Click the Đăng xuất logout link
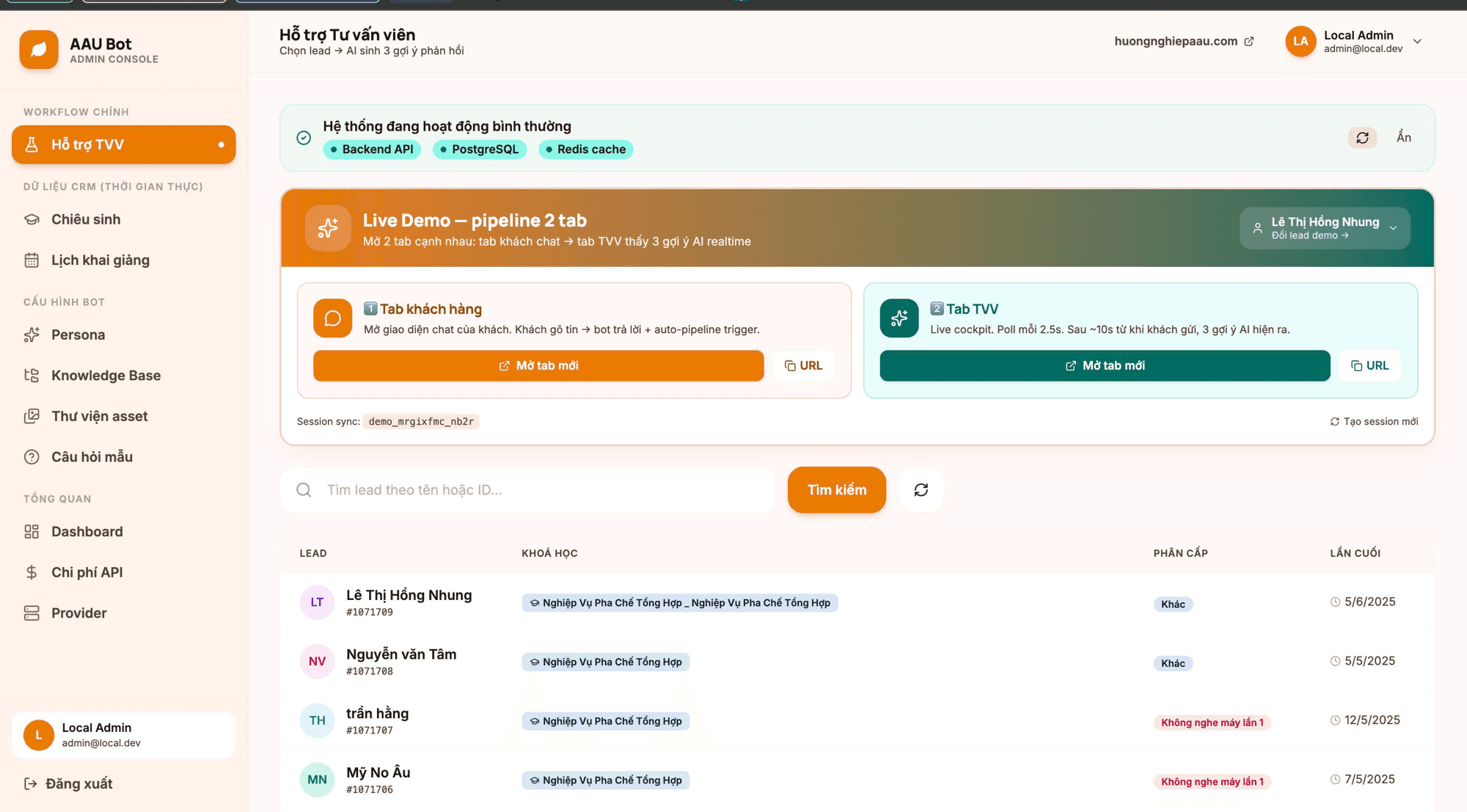This screenshot has height=812, width=1467. pyautogui.click(x=68, y=783)
